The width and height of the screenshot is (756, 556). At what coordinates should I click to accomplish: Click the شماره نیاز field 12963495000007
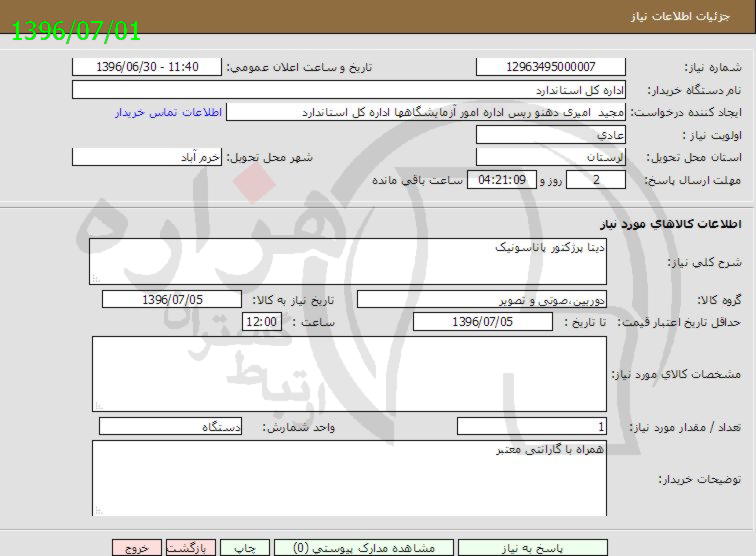pyautogui.click(x=551, y=67)
